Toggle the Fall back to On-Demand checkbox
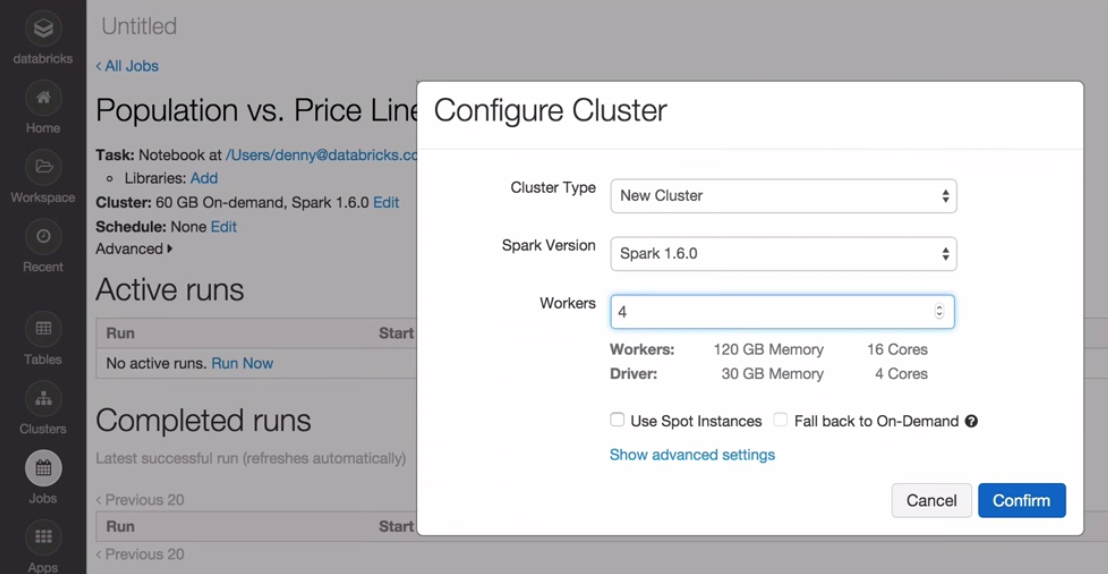The width and height of the screenshot is (1108, 574). click(x=781, y=420)
